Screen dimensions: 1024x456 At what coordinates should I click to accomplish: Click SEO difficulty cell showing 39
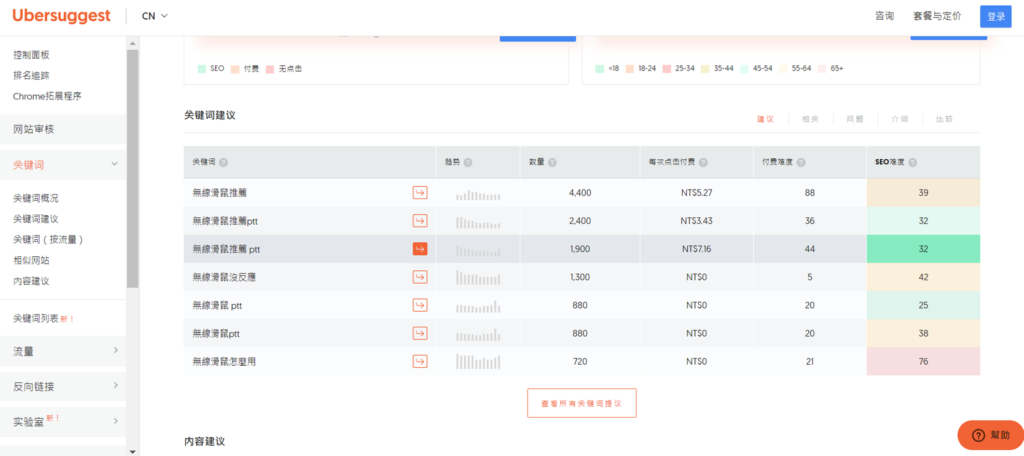[923, 193]
